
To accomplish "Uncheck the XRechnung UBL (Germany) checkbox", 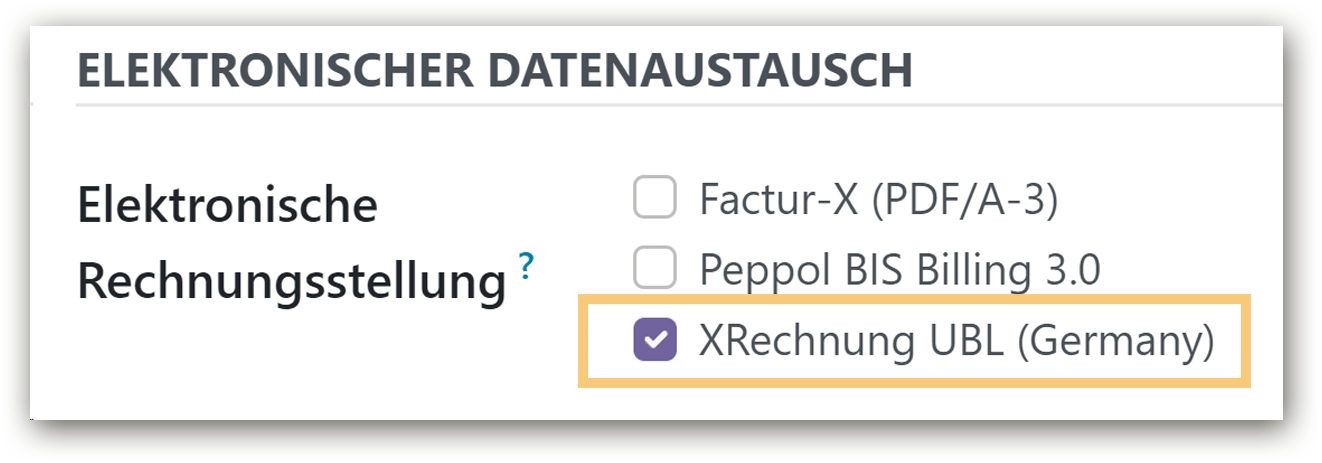I will (x=655, y=340).
